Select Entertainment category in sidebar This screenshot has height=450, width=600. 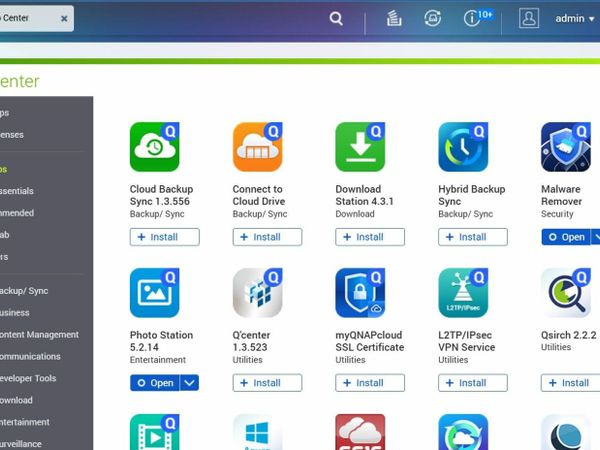(24, 422)
